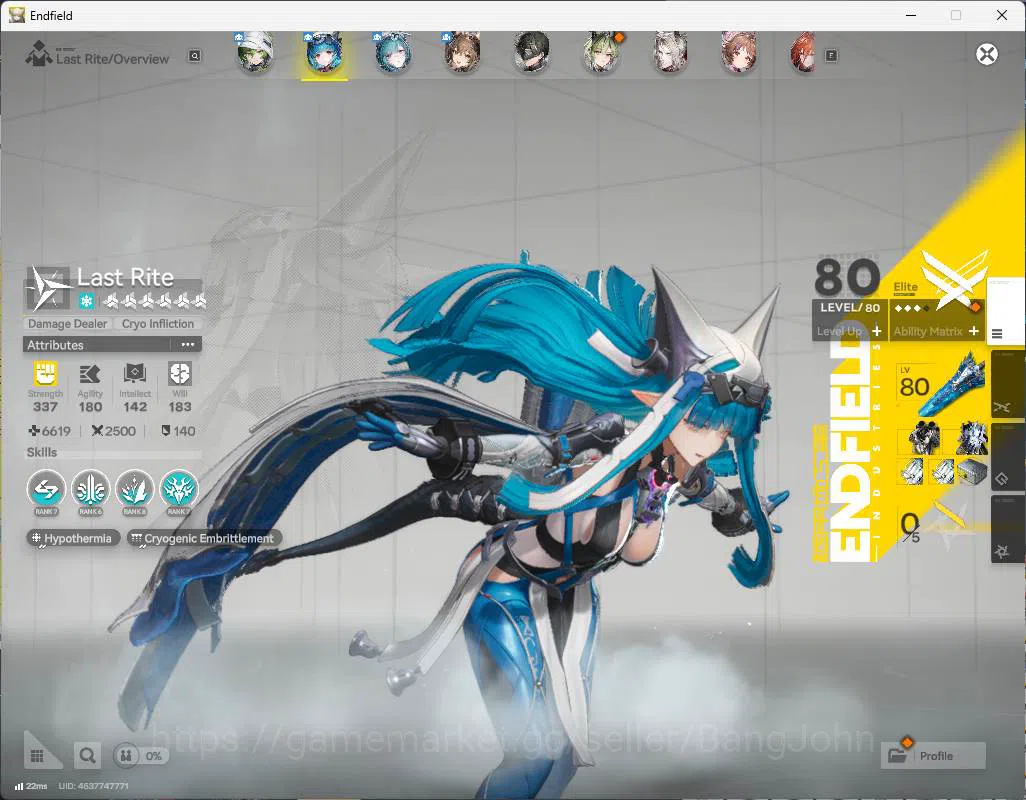The width and height of the screenshot is (1026, 800).
Task: Click the defense value 140
Action: tap(178, 431)
